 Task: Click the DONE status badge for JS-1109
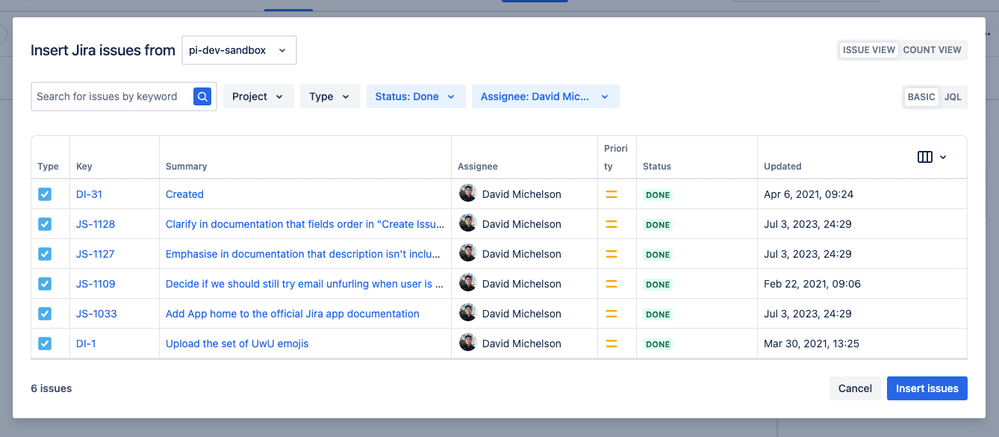click(x=658, y=285)
